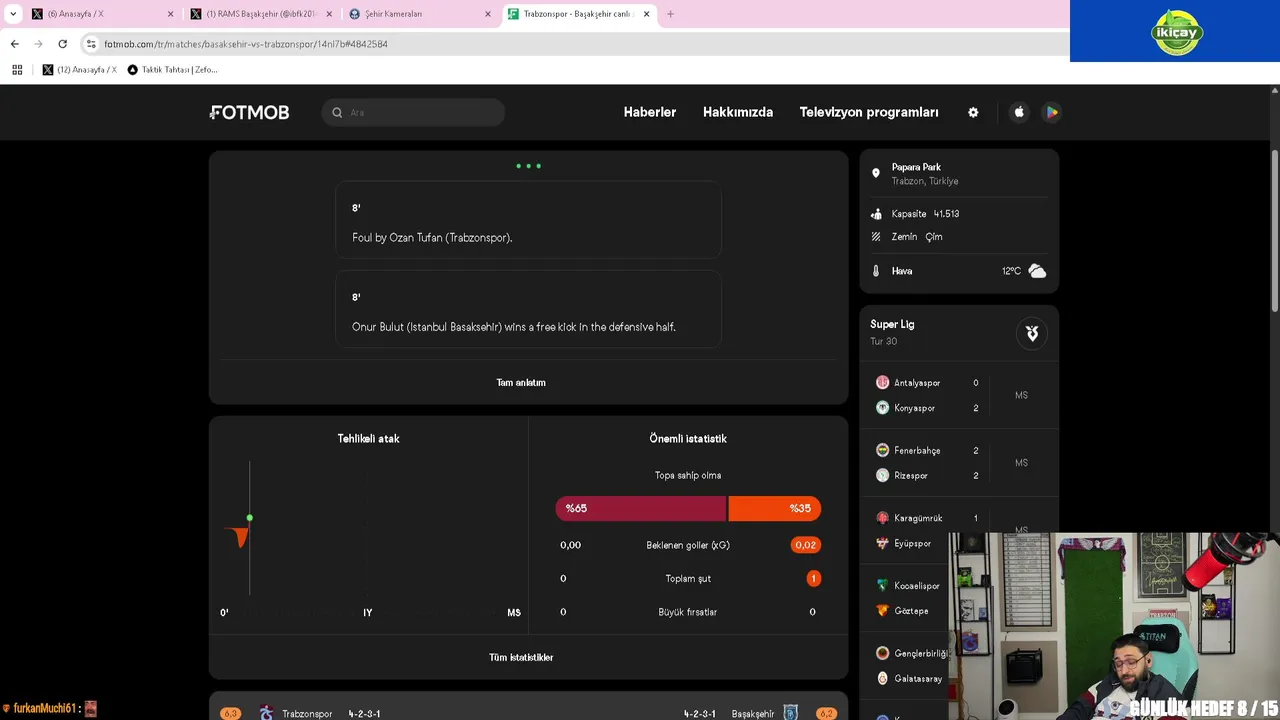The image size is (1280, 720).
Task: Click the Trabzonspor team name in lineup
Action: click(x=307, y=714)
